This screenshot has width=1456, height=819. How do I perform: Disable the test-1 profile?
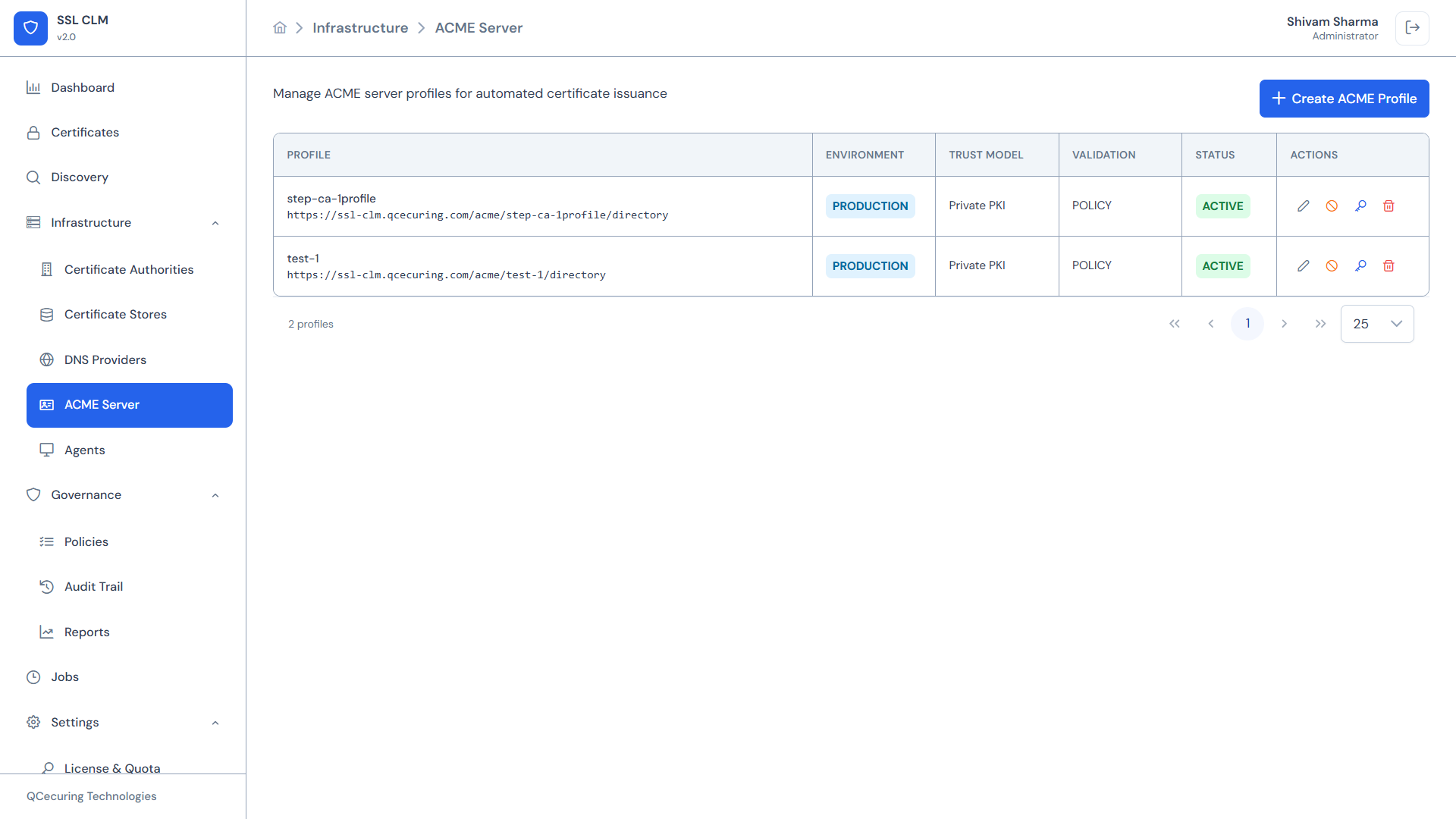(x=1332, y=266)
